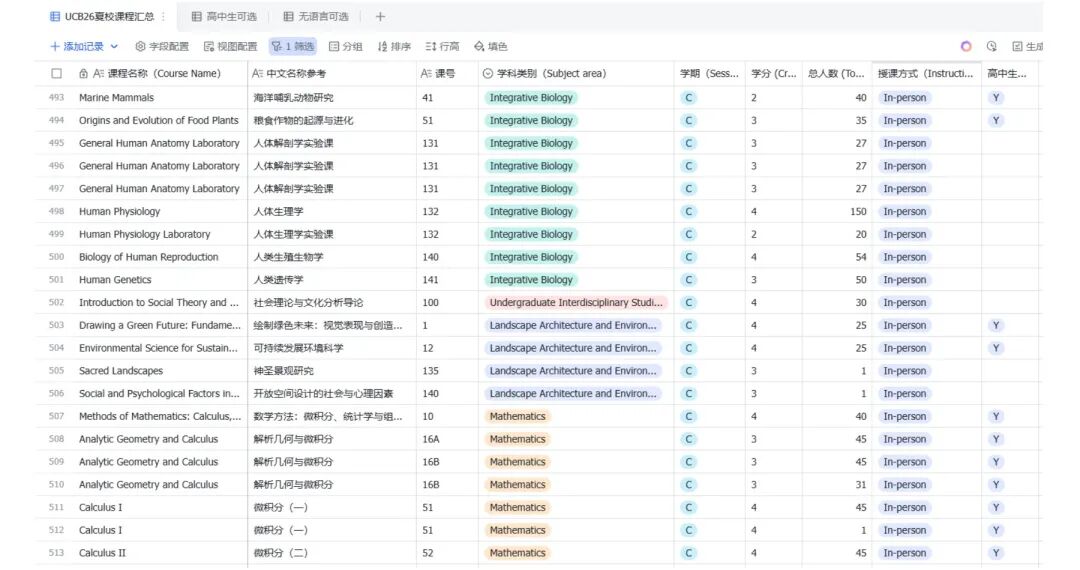
Task: Select the Marine Mammals course name cell
Action: point(116,98)
